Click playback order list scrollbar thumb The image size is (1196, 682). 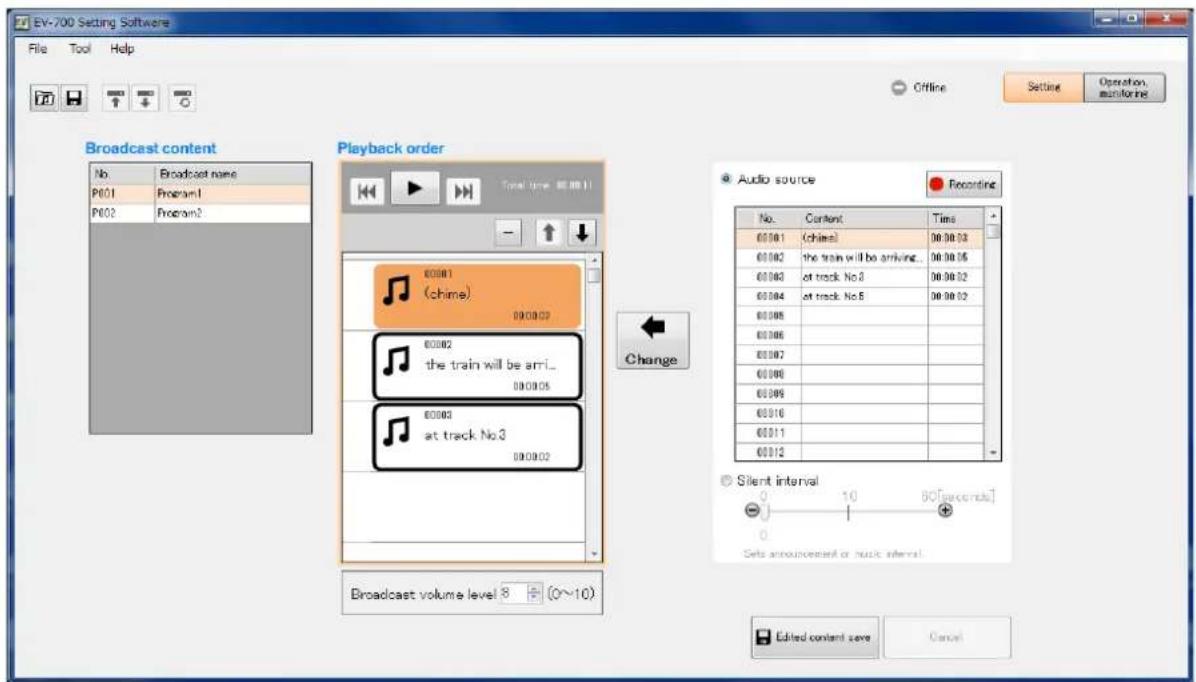tap(594, 275)
